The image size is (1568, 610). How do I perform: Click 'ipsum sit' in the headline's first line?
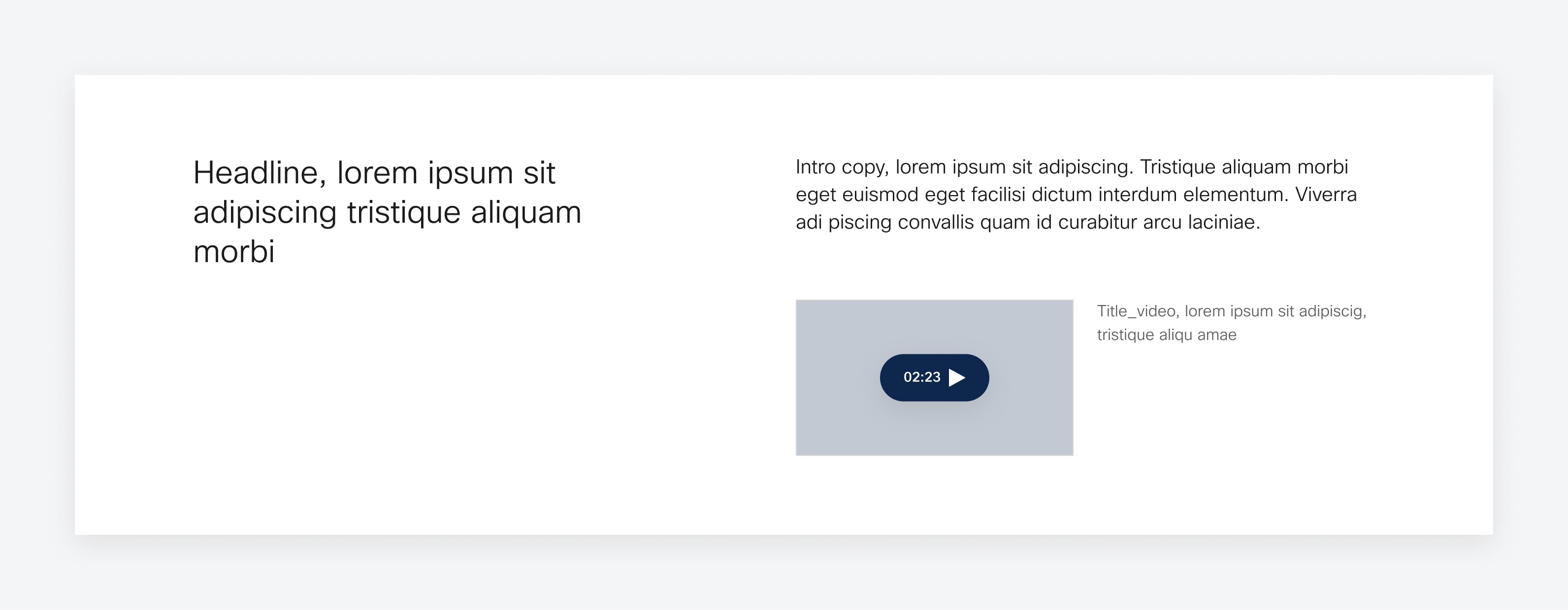click(x=491, y=173)
